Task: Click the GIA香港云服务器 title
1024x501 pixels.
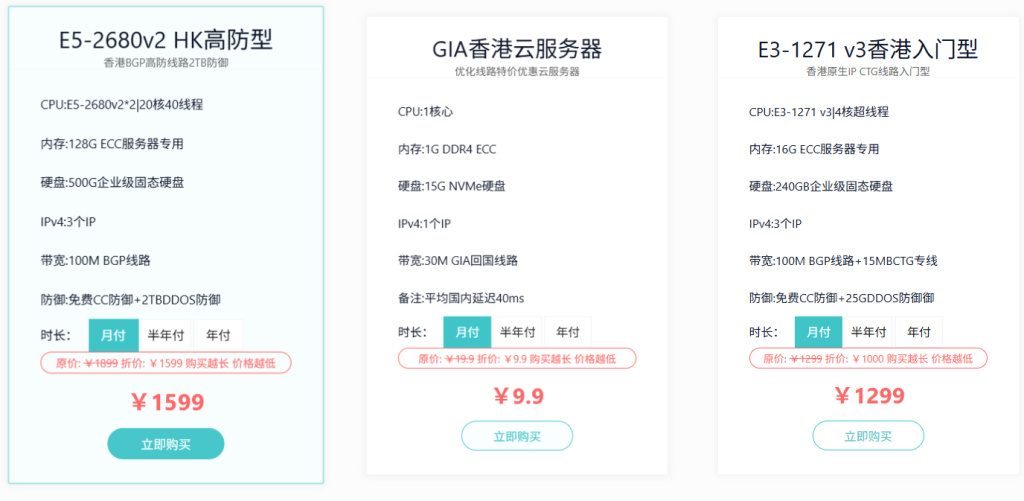Action: click(x=517, y=48)
